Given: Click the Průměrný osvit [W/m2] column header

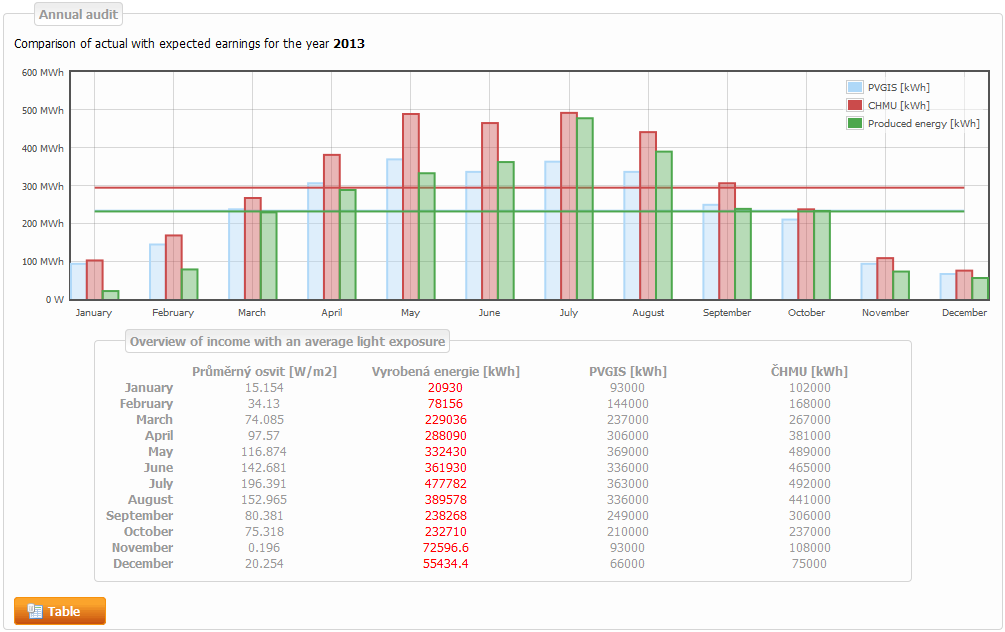Looking at the screenshot, I should (x=264, y=372).
